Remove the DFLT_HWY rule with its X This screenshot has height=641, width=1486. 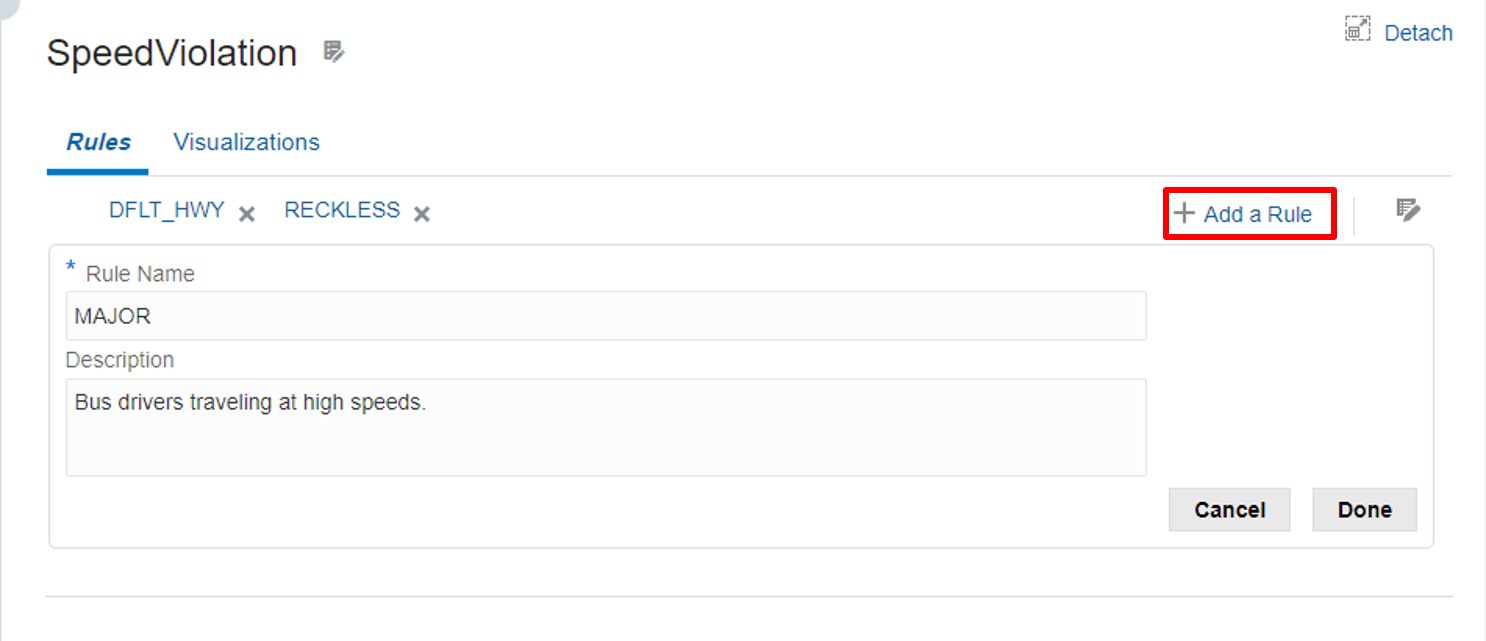[247, 213]
